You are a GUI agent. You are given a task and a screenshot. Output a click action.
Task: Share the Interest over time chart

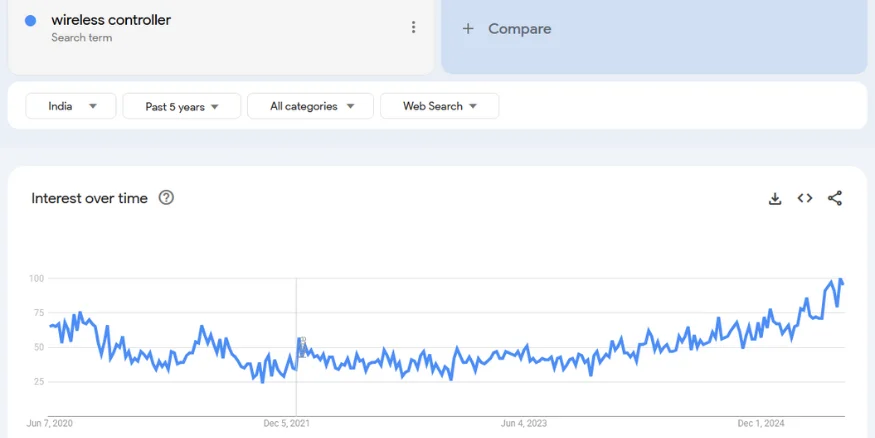(835, 198)
